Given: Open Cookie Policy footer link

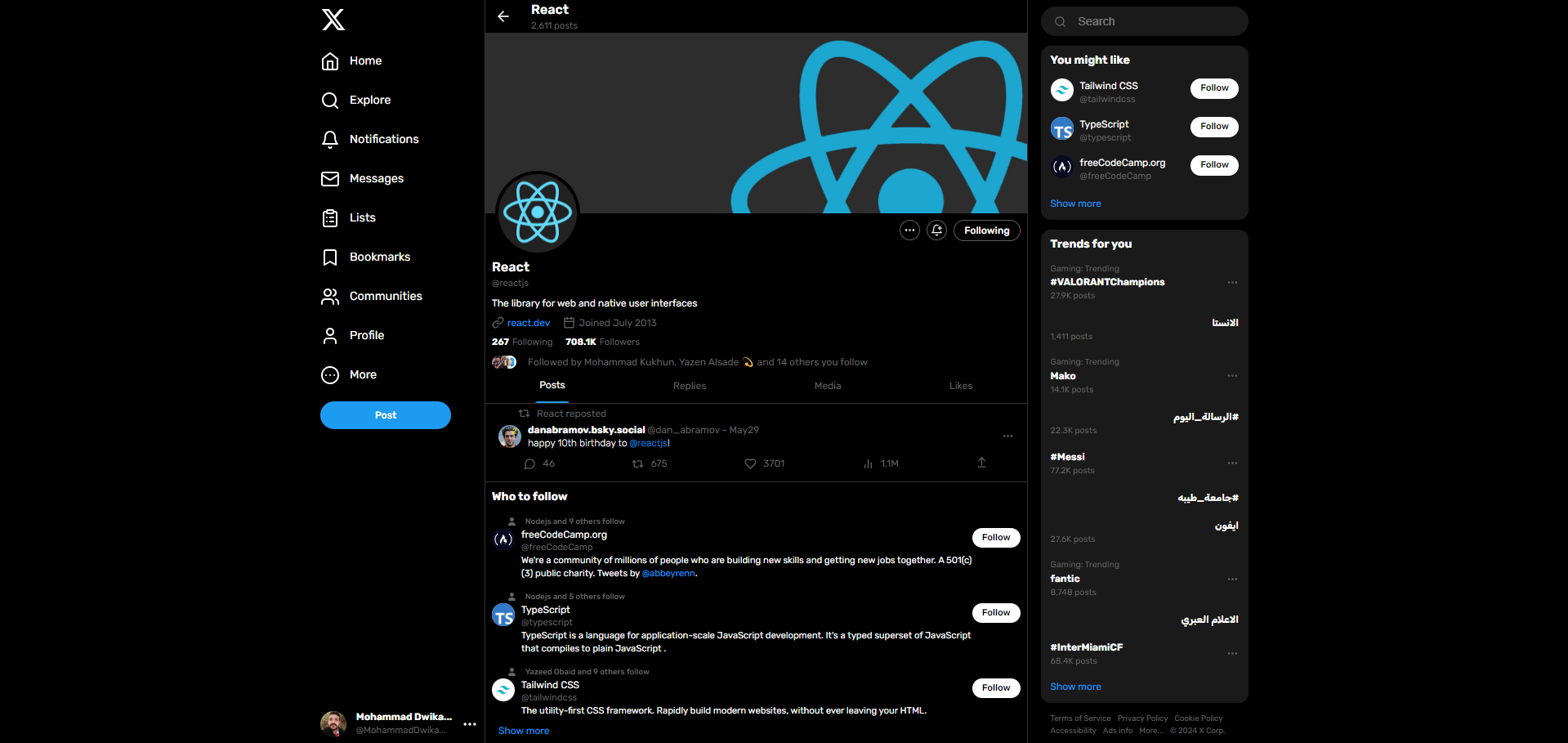Looking at the screenshot, I should (1199, 718).
